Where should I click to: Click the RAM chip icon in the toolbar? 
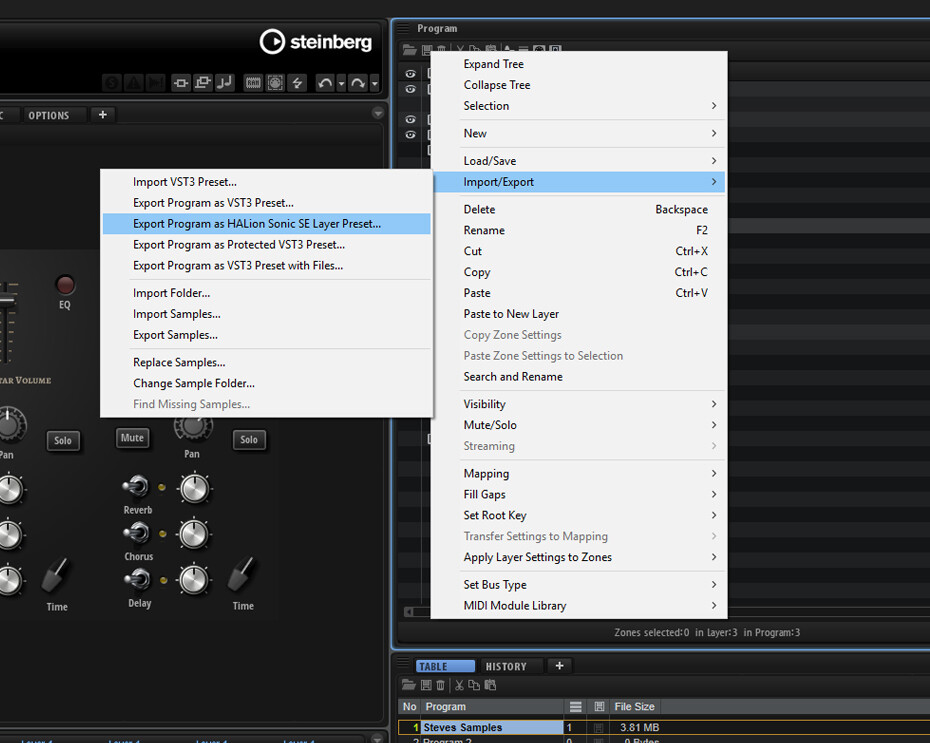click(253, 83)
